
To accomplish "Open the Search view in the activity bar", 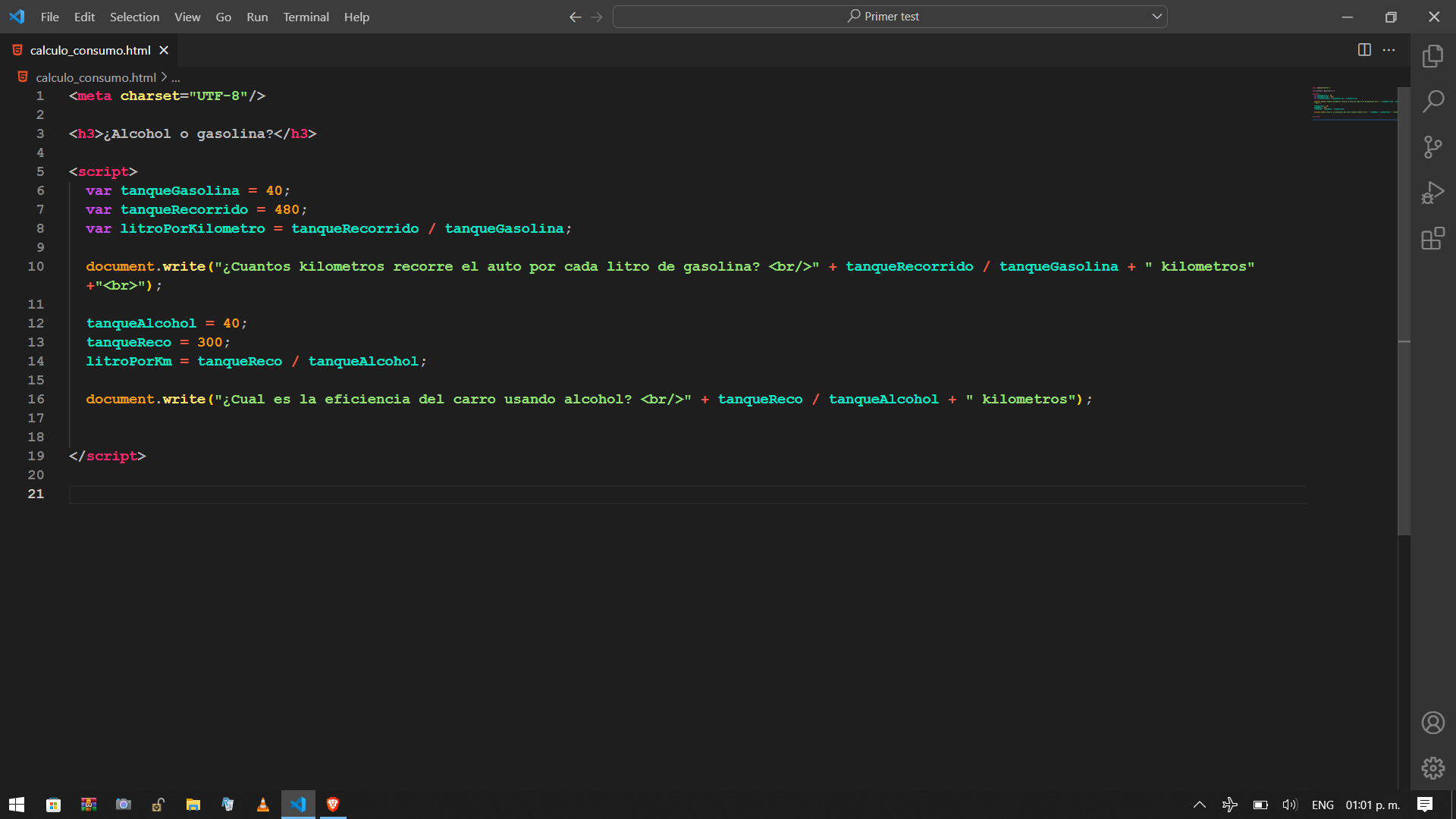I will [x=1432, y=102].
